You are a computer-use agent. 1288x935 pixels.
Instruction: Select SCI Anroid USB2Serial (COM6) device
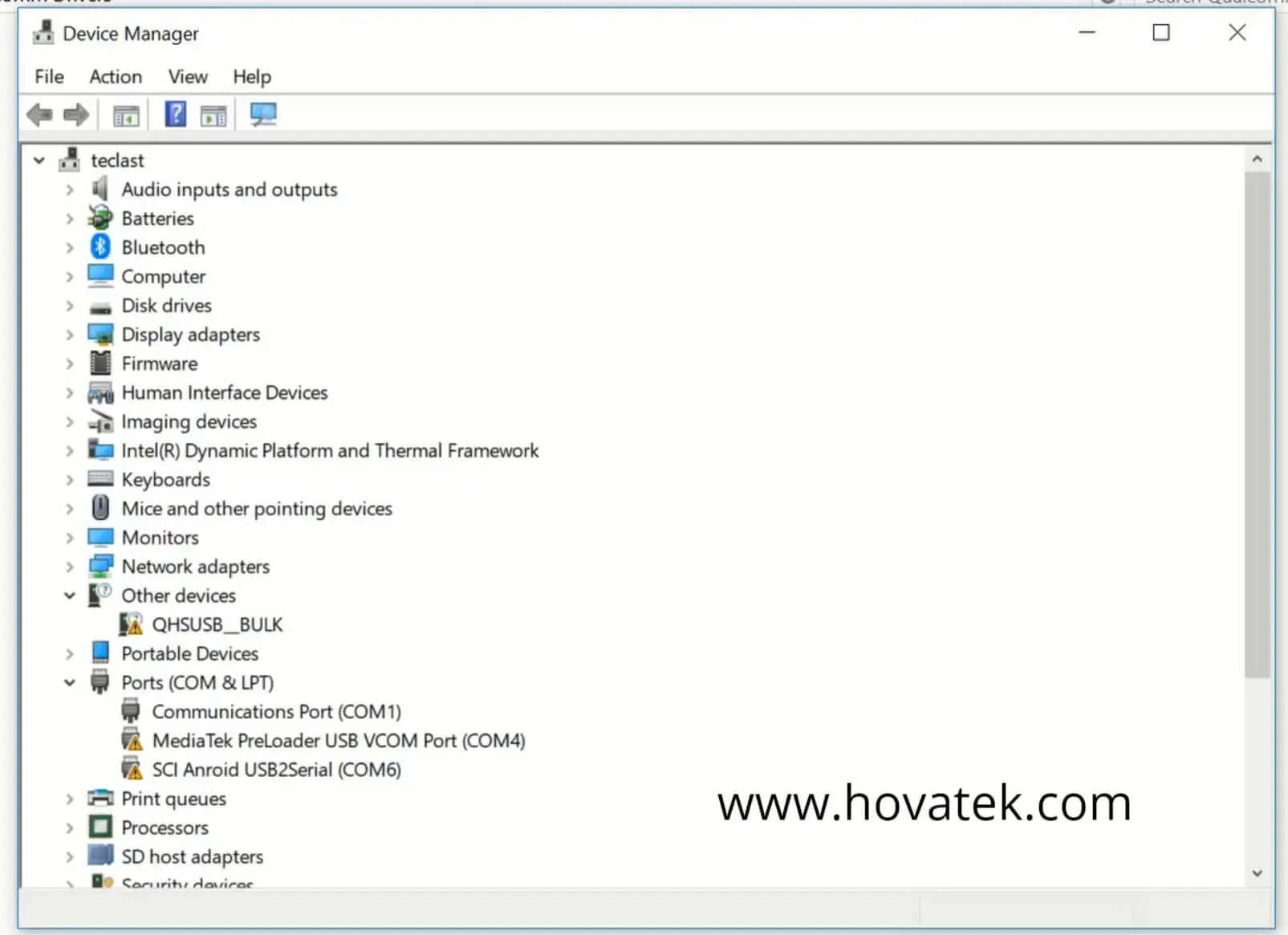(x=276, y=770)
